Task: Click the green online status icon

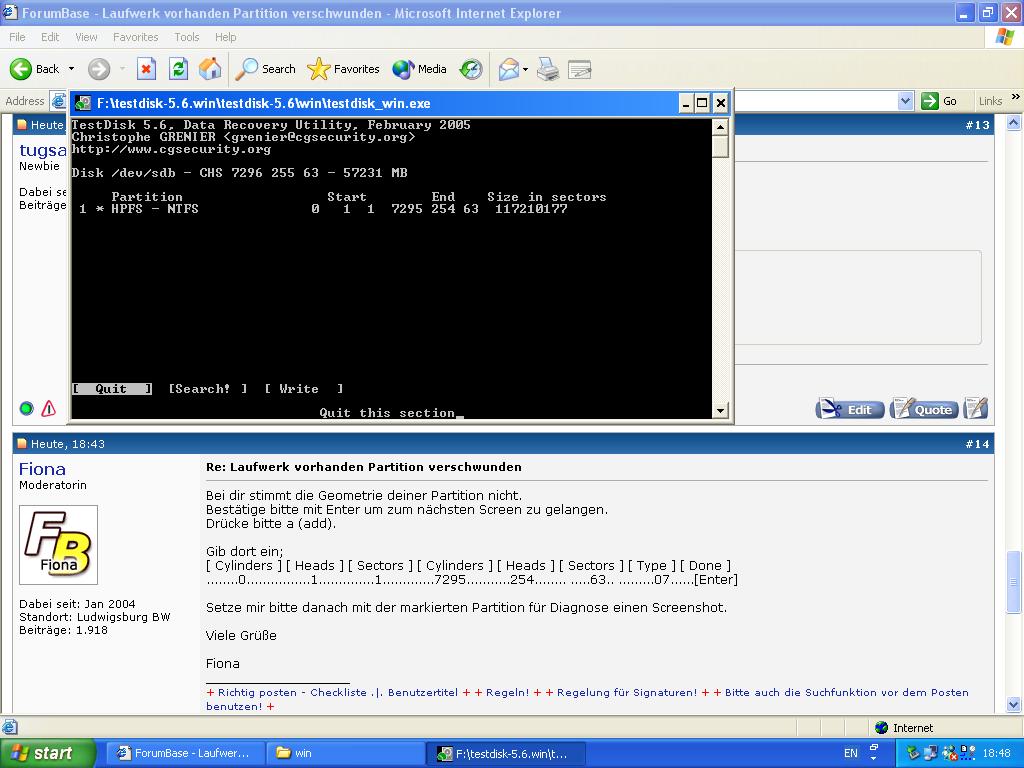Action: pyautogui.click(x=27, y=409)
